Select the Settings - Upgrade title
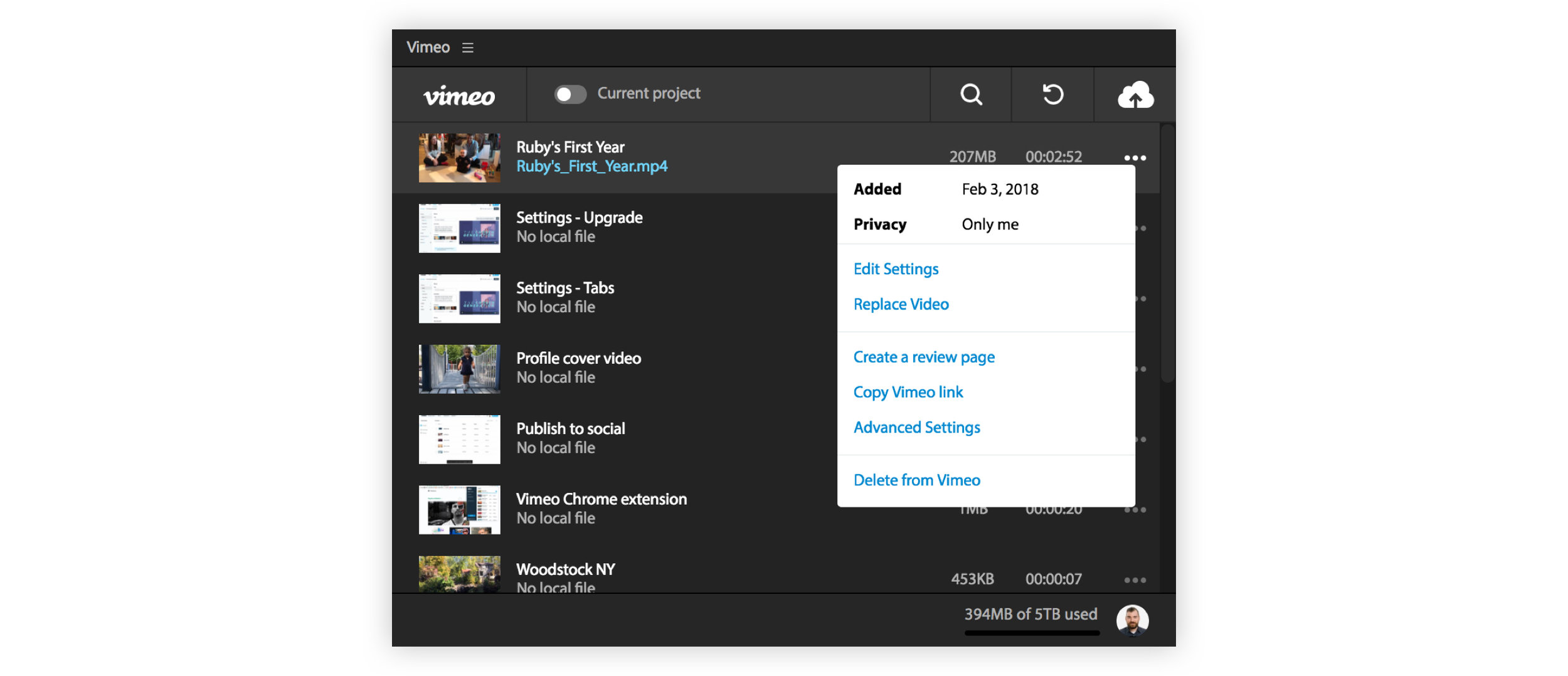The image size is (1568, 676). [x=579, y=218]
